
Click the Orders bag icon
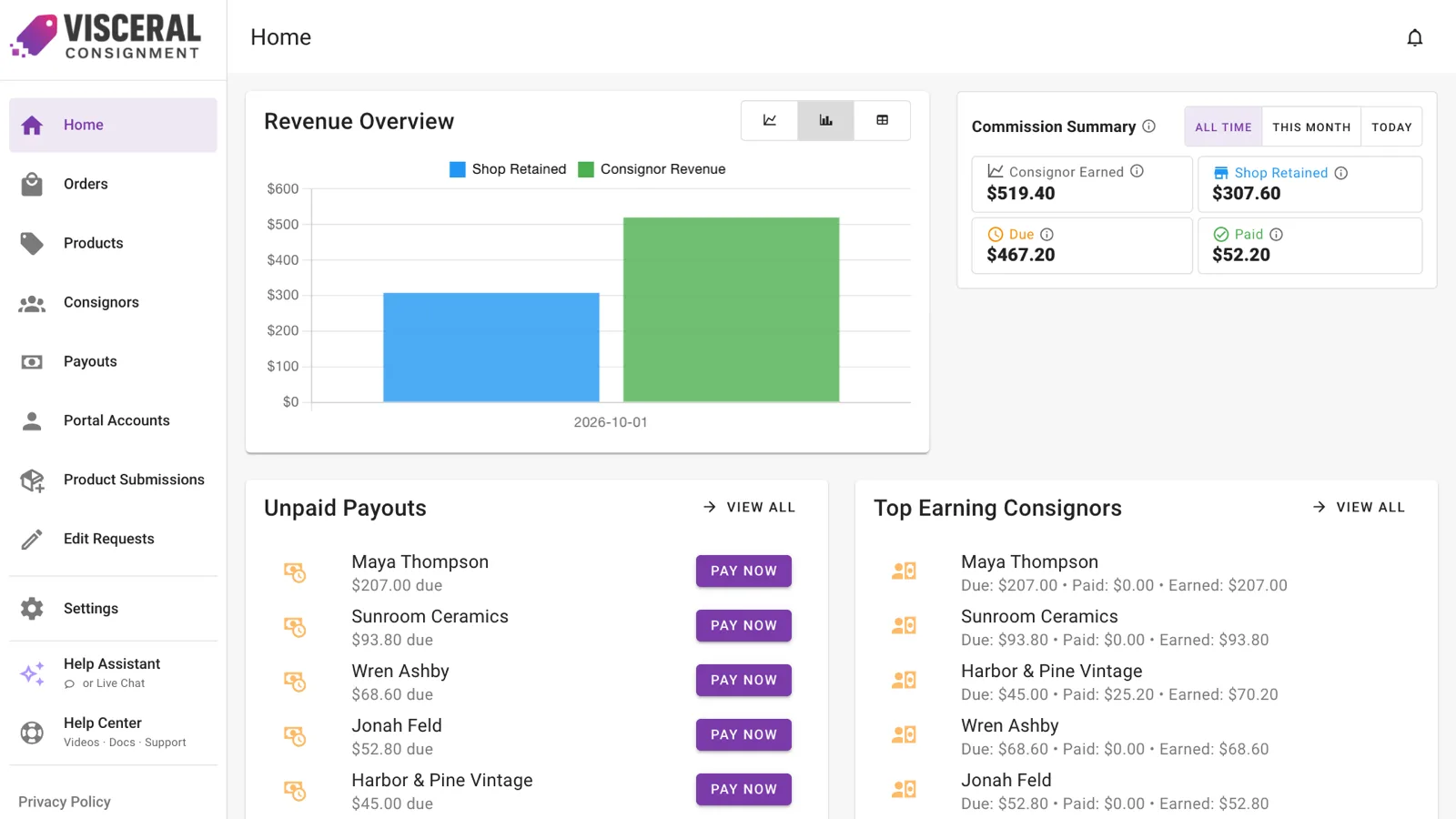point(32,185)
